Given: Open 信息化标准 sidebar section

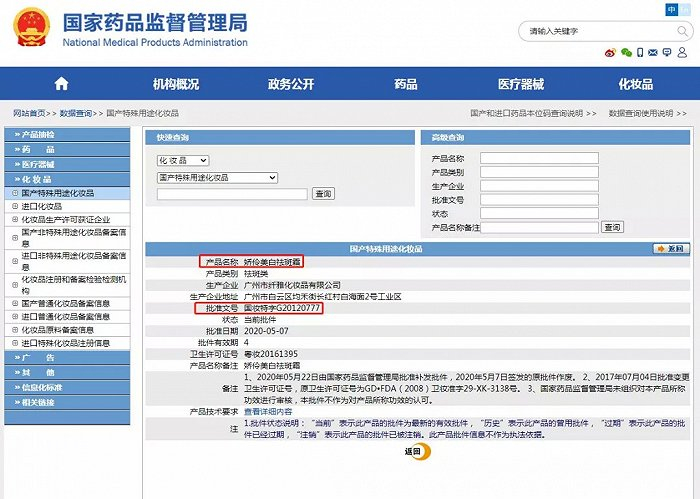Looking at the screenshot, I should (x=67, y=387).
